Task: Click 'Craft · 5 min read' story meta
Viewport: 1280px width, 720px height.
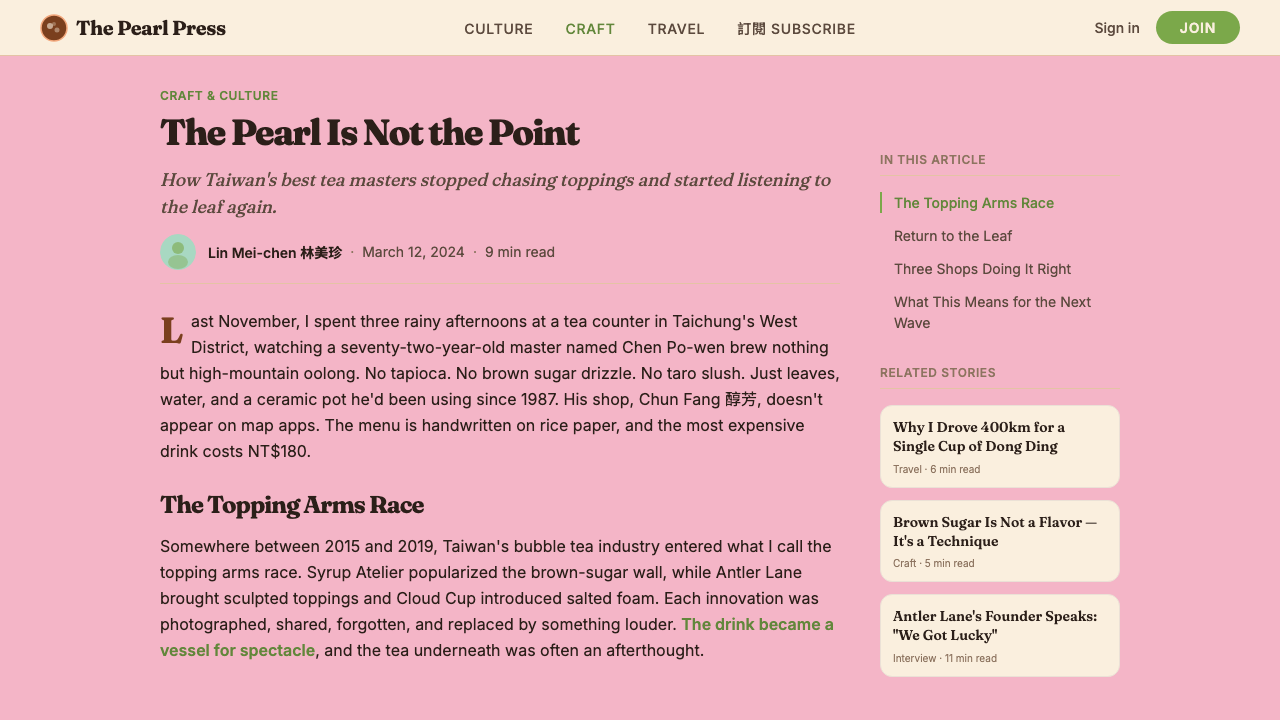Action: coord(934,563)
